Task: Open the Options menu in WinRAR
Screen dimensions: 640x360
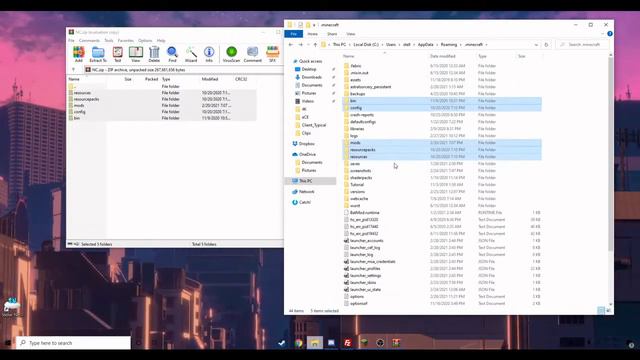Action: [145, 40]
